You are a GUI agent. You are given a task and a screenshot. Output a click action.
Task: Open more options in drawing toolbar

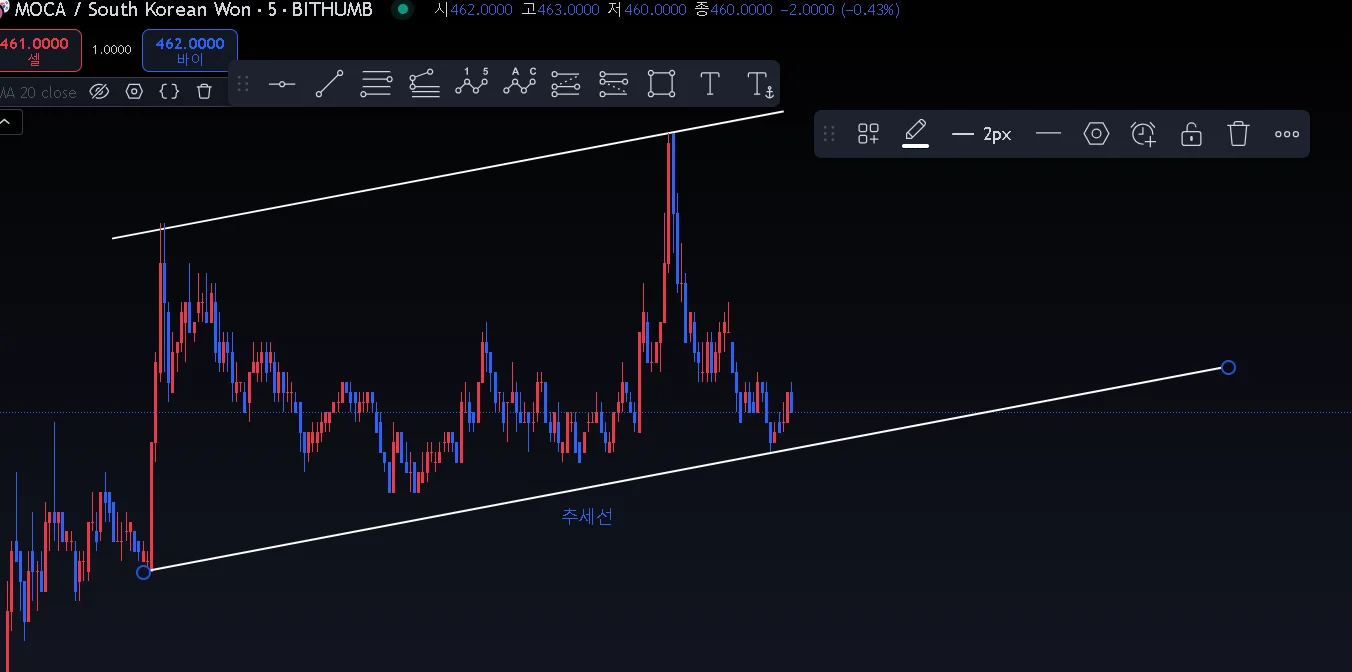point(1287,134)
